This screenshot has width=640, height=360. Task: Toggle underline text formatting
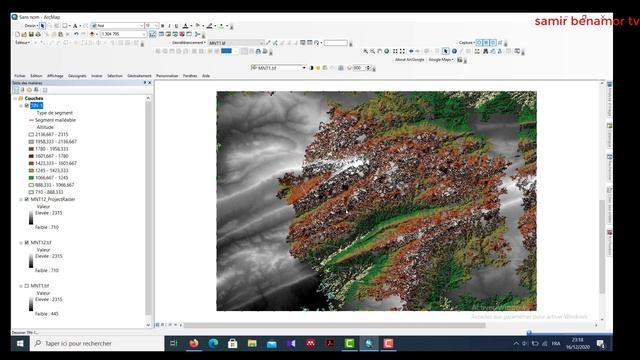176,26
